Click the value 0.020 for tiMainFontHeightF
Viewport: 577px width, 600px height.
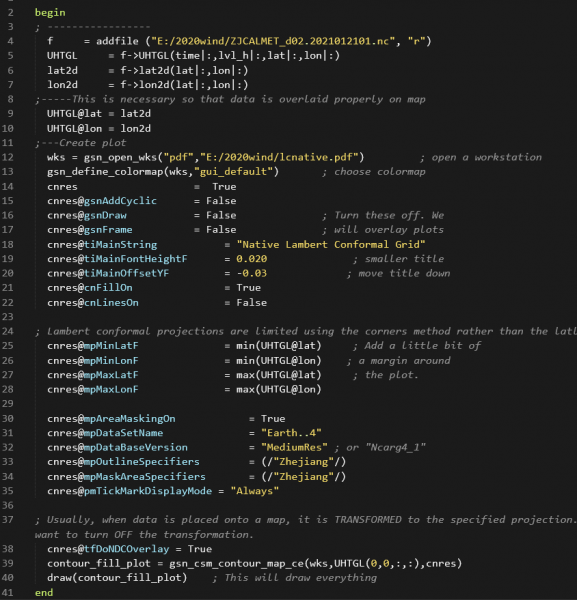point(251,259)
